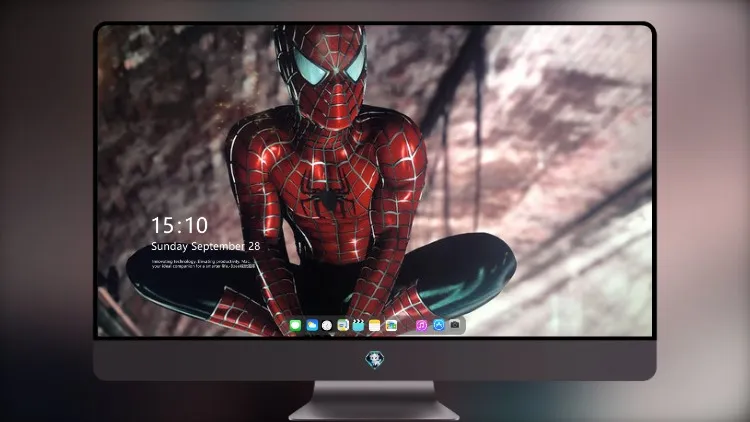Open the blue App Store icon
This screenshot has height=422, width=750.
click(x=439, y=325)
